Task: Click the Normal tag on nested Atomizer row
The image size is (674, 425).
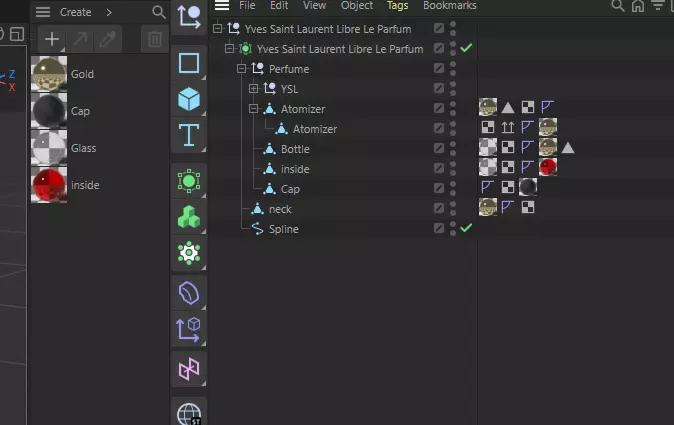Action: tap(508, 127)
